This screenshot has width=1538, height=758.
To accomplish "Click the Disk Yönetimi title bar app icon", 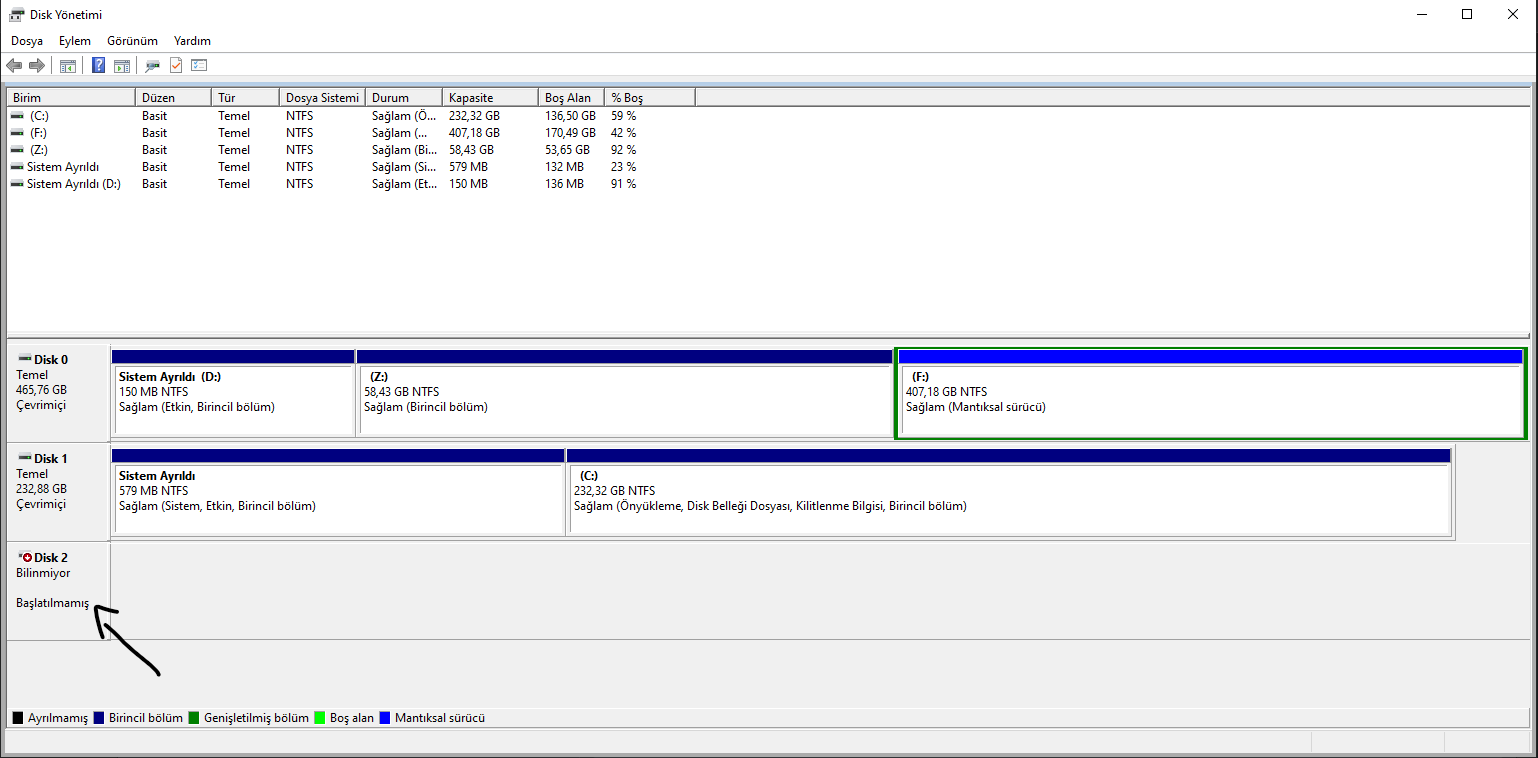I will (18, 15).
